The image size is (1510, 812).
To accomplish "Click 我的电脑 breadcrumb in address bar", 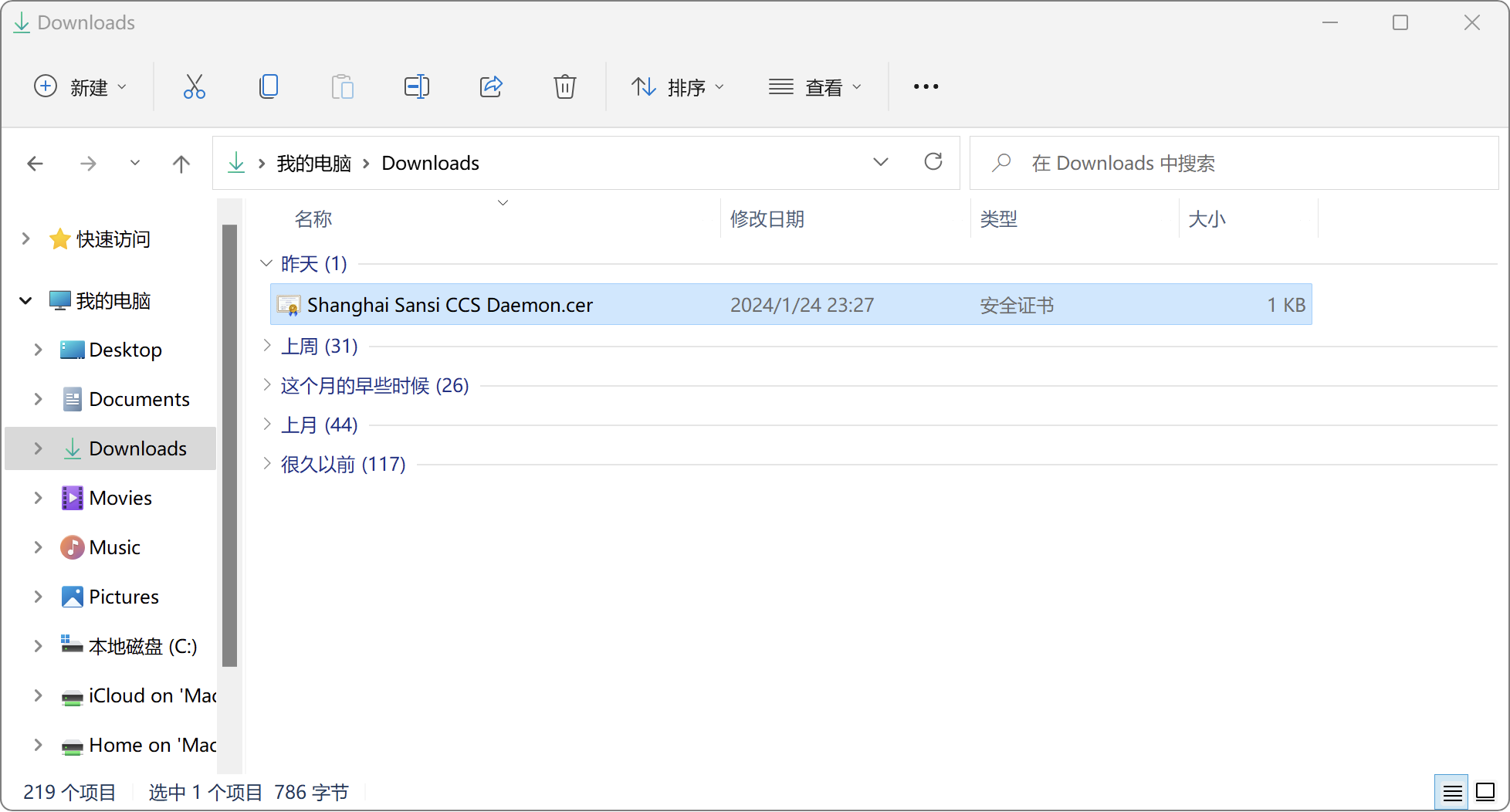I will 314,163.
